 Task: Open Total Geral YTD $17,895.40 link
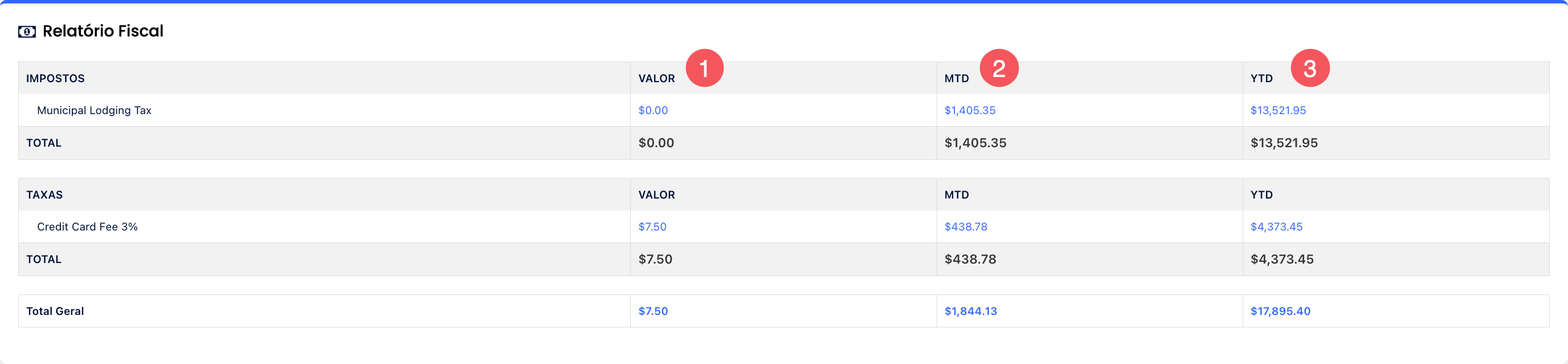(x=1280, y=311)
